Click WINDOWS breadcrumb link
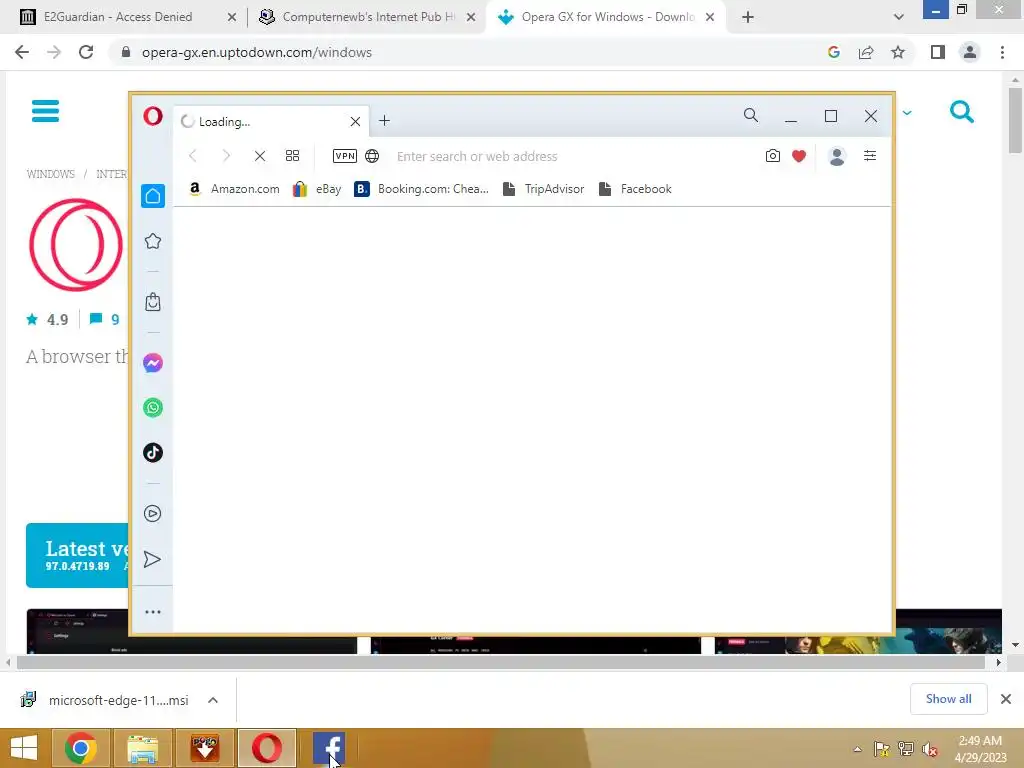The width and height of the screenshot is (1024, 768). coord(50,174)
